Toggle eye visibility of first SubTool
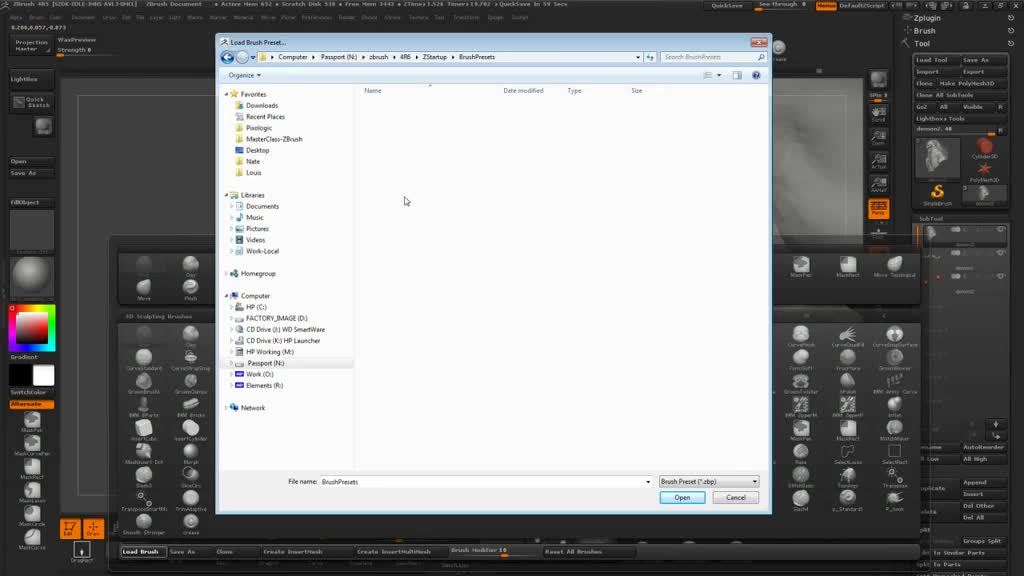1024x576 pixels. (1000, 230)
